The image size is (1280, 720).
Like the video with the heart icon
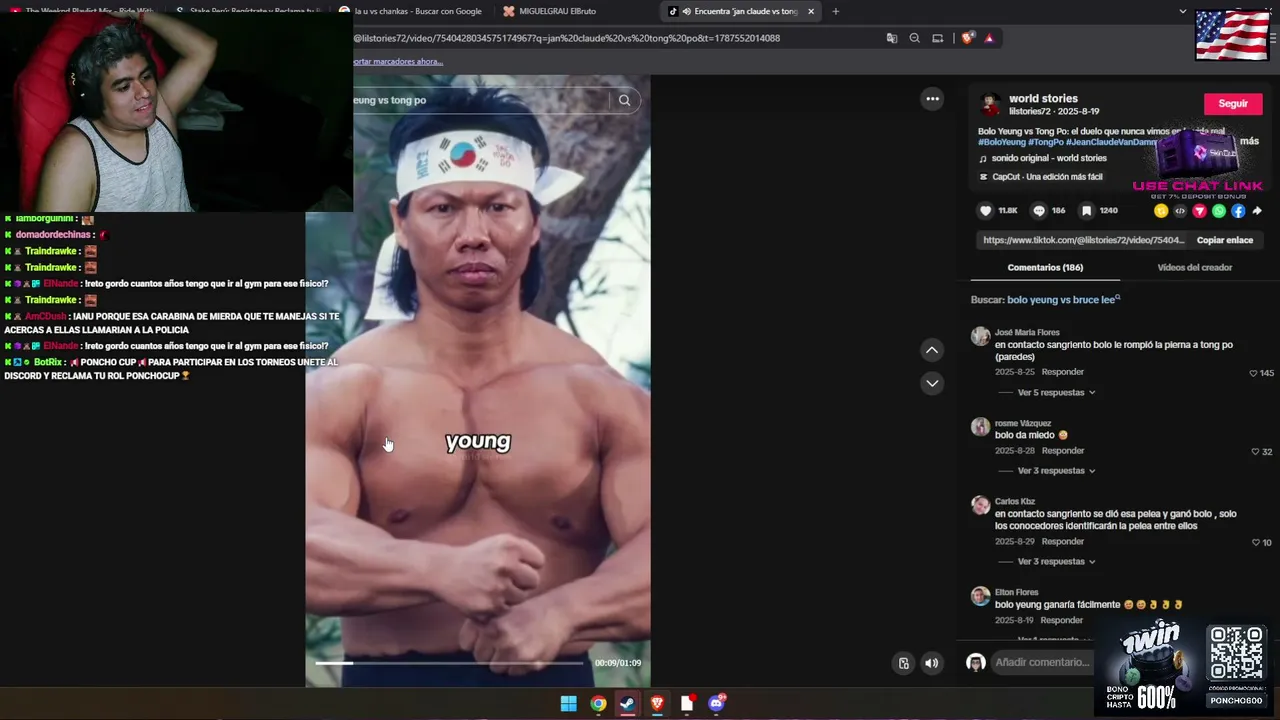tap(985, 211)
